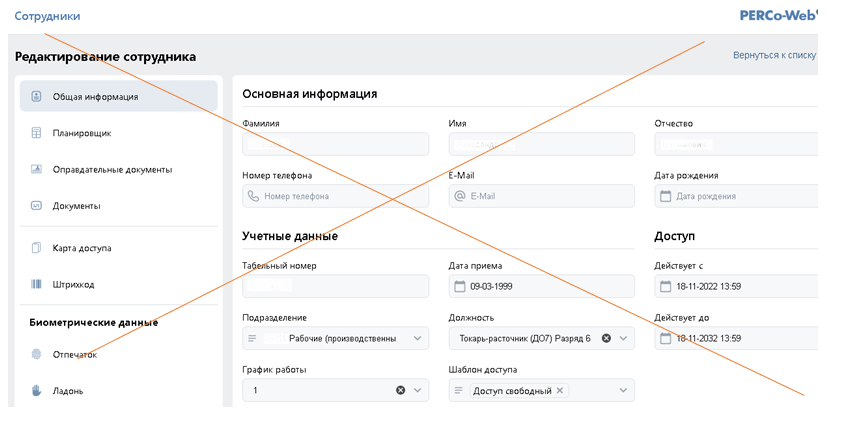Open calendar icon in Дата приема field

(x=459, y=287)
